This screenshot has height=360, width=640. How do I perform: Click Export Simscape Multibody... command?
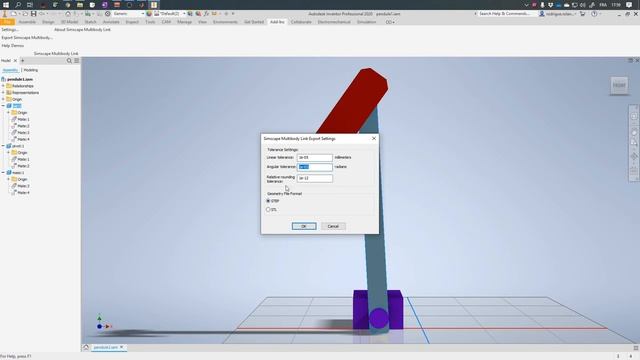coord(27,38)
